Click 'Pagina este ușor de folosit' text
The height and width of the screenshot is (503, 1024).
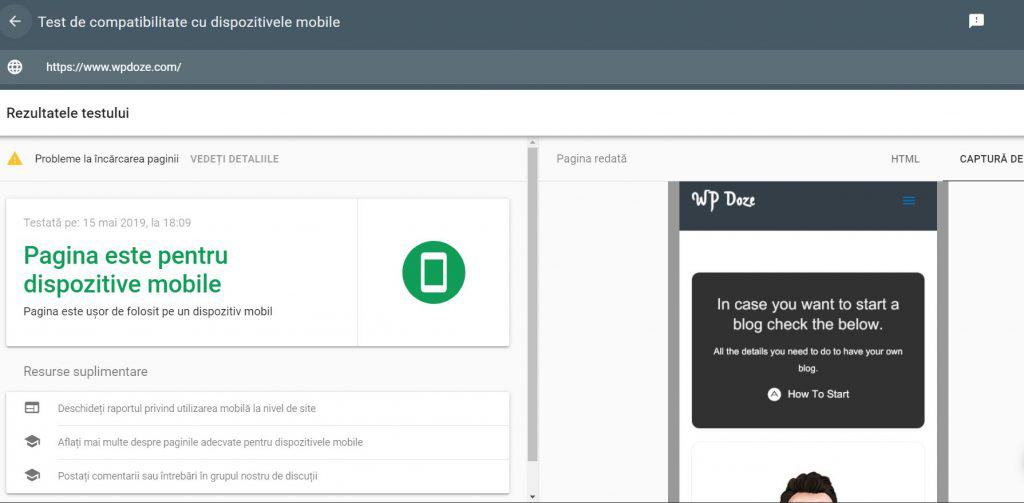[148, 312]
